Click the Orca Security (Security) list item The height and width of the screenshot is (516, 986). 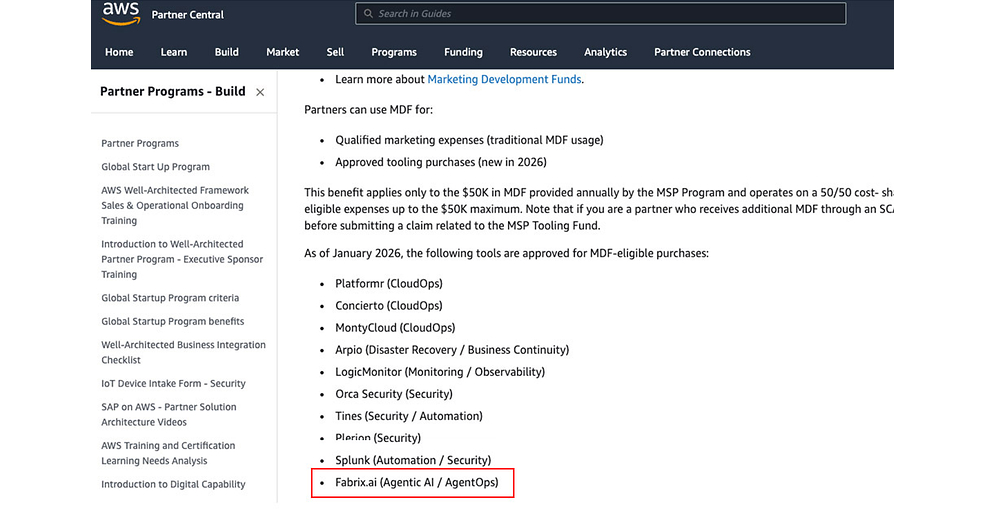click(x=394, y=394)
